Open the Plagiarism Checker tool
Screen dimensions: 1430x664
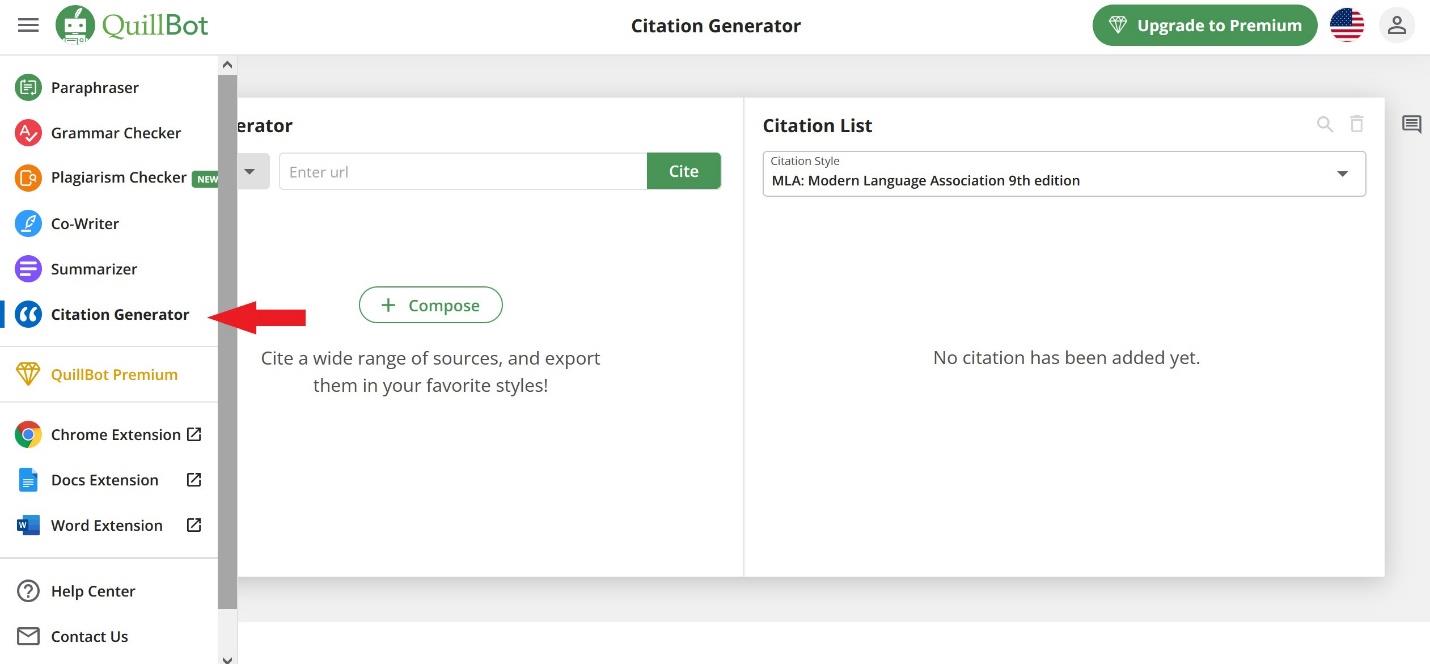point(119,178)
